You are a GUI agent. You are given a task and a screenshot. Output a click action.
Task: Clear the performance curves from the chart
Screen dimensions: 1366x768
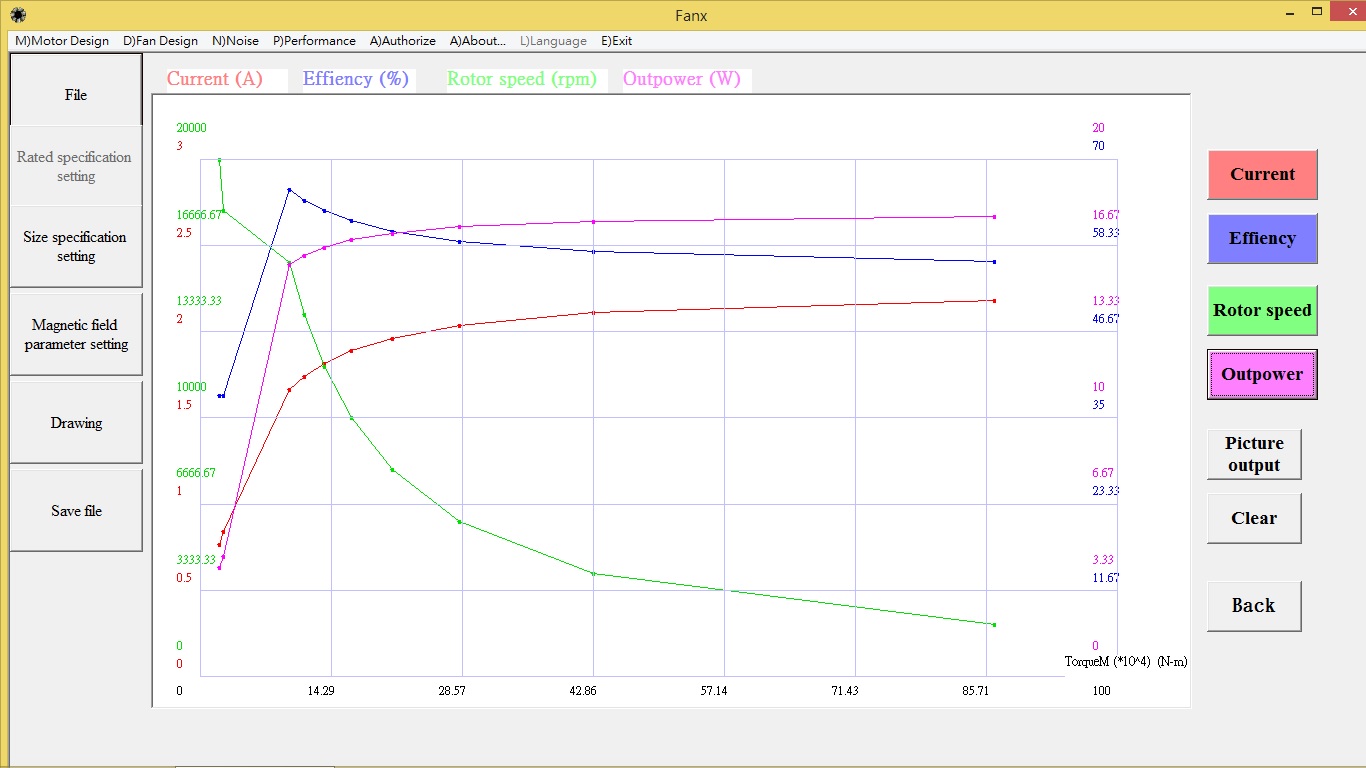pyautogui.click(x=1253, y=517)
